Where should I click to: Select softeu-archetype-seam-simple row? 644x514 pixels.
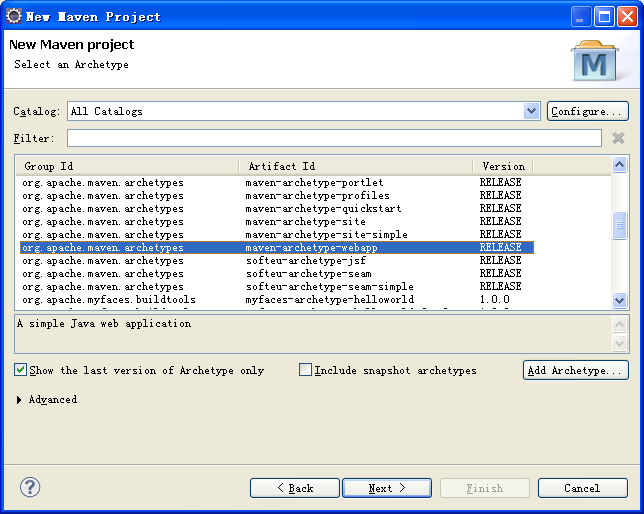(277, 287)
